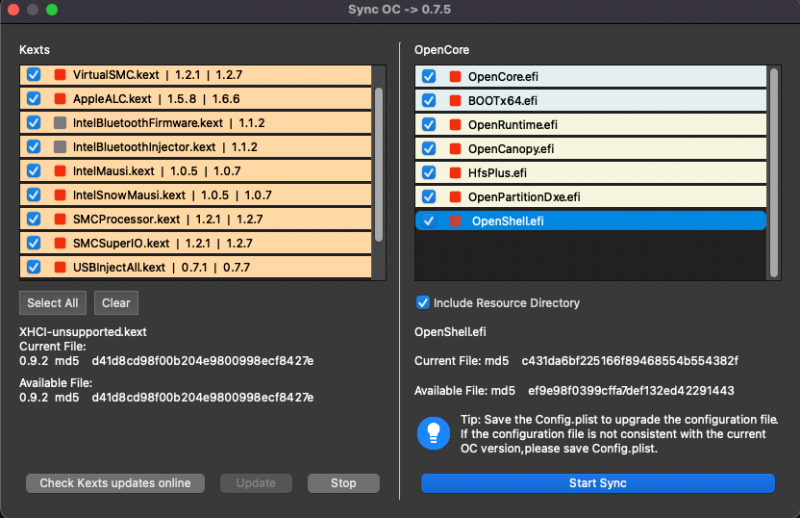Click red status square of USBInjectAll.kext

(60, 267)
